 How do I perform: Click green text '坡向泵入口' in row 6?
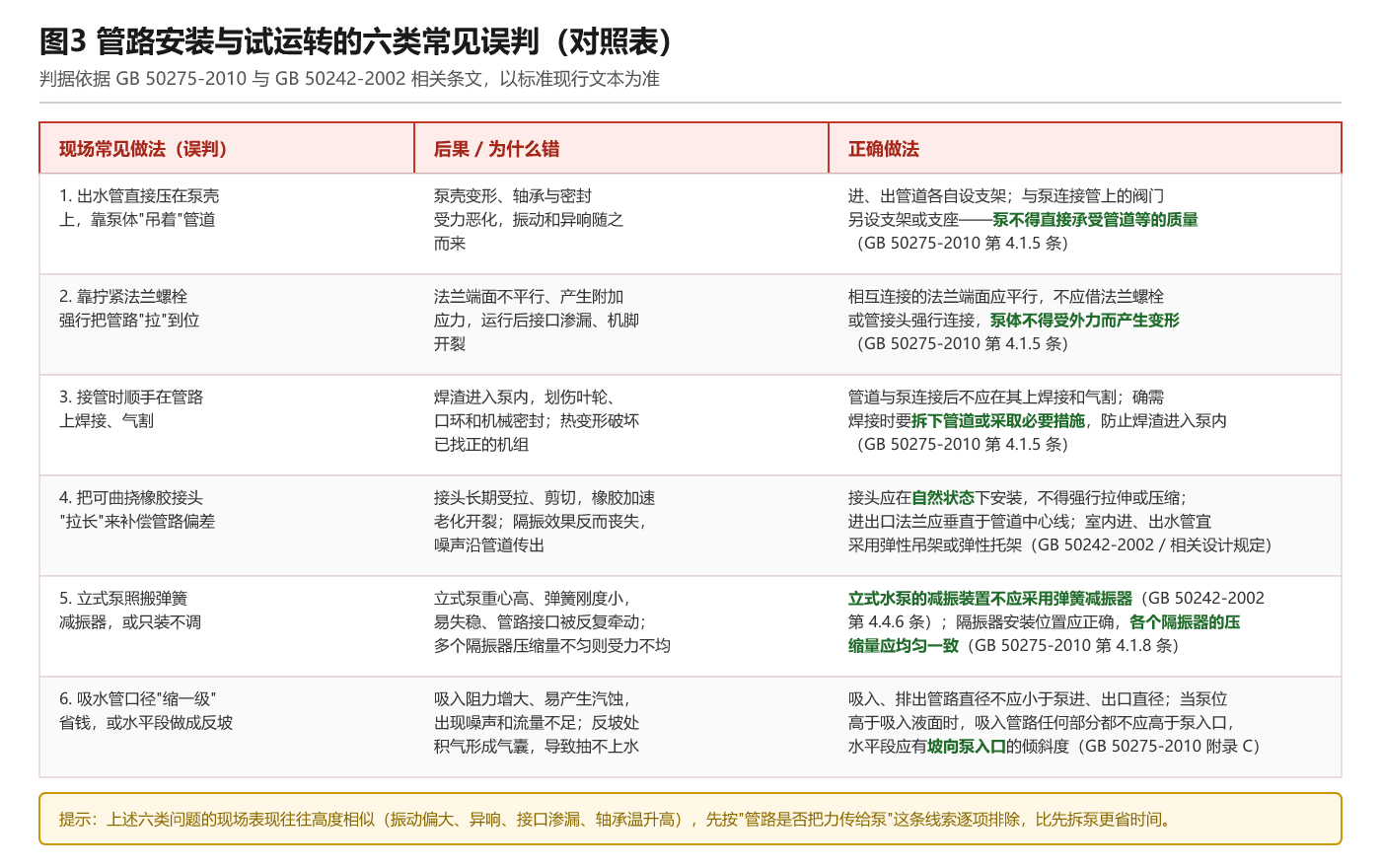(967, 747)
